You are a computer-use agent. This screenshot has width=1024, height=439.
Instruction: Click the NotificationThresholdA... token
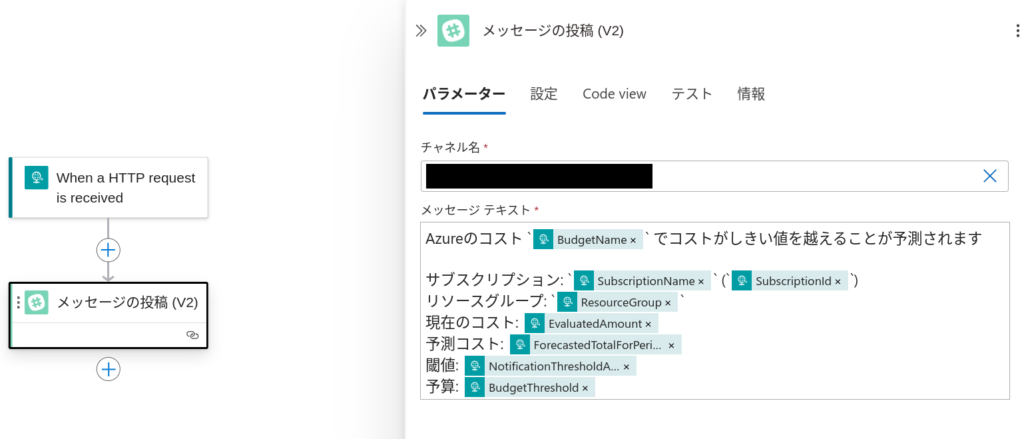[x=551, y=366]
